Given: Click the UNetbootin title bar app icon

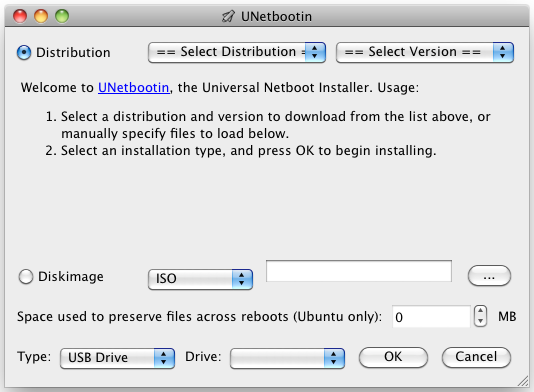Looking at the screenshot, I should (228, 16).
